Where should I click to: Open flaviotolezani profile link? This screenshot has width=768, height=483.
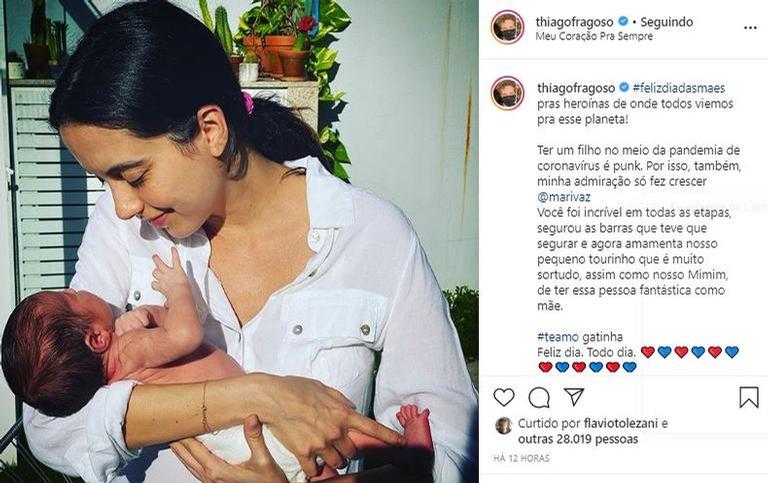(x=621, y=423)
